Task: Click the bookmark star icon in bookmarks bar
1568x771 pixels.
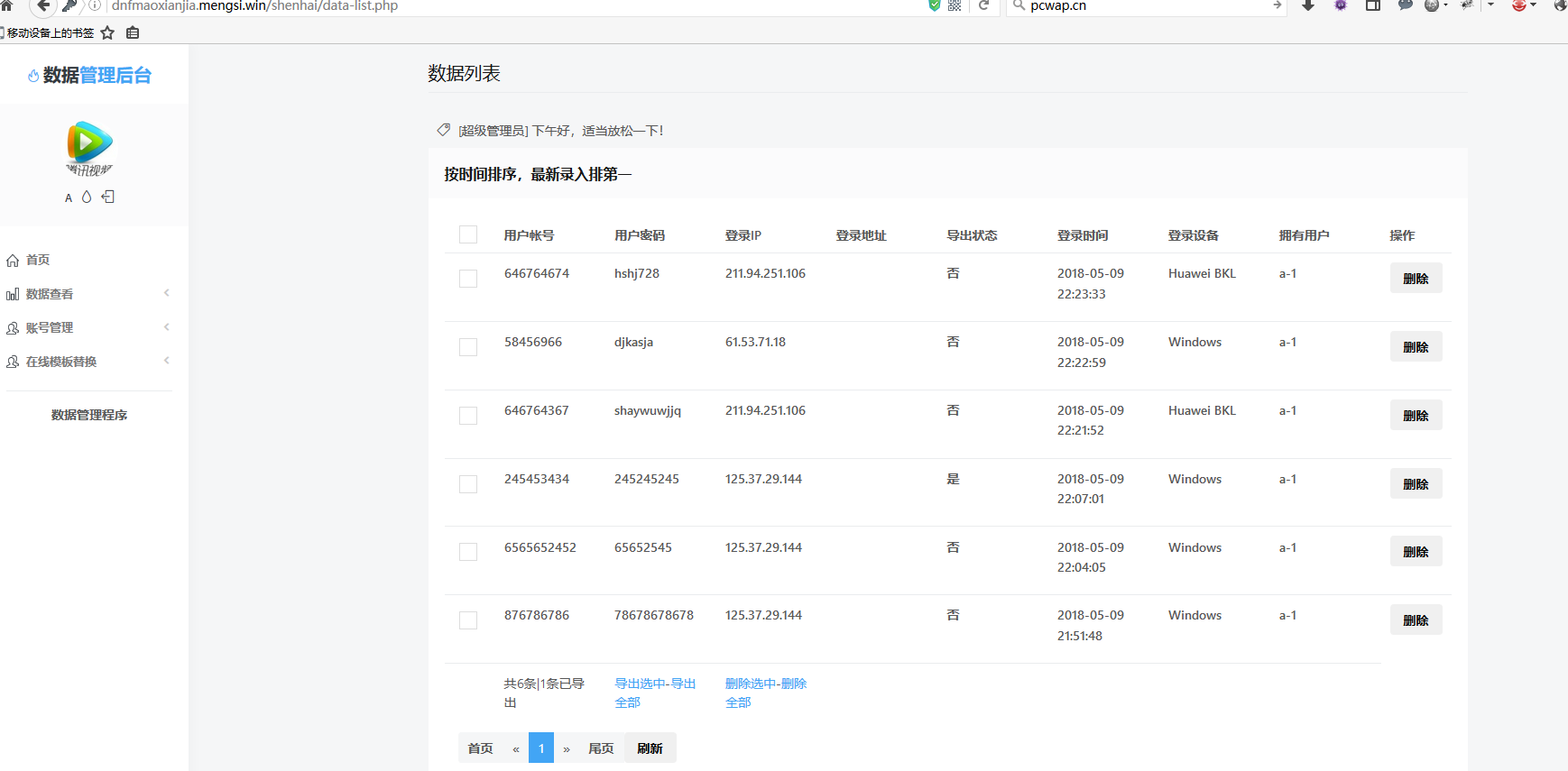Action: pos(107,32)
